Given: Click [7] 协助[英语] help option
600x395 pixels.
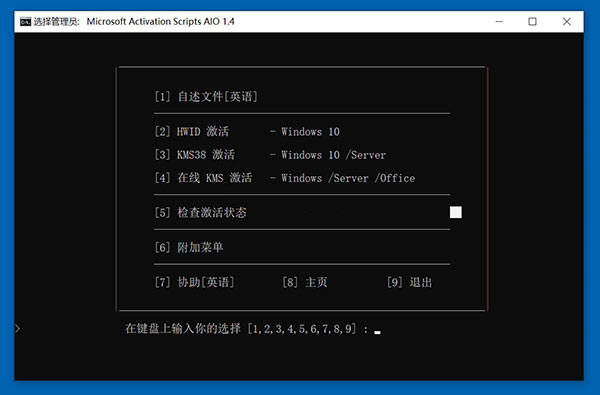Looking at the screenshot, I should pos(194,282).
